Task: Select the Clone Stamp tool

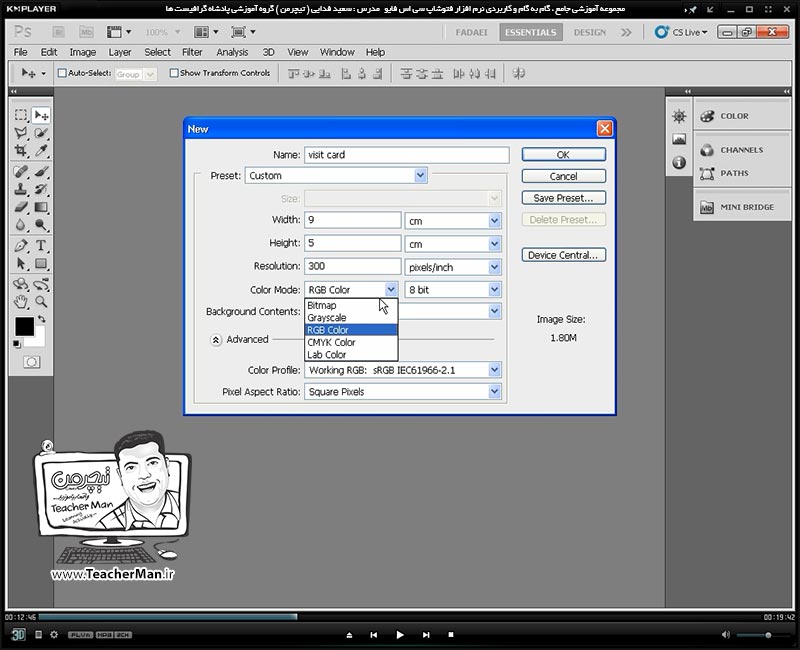Action: click(x=21, y=189)
